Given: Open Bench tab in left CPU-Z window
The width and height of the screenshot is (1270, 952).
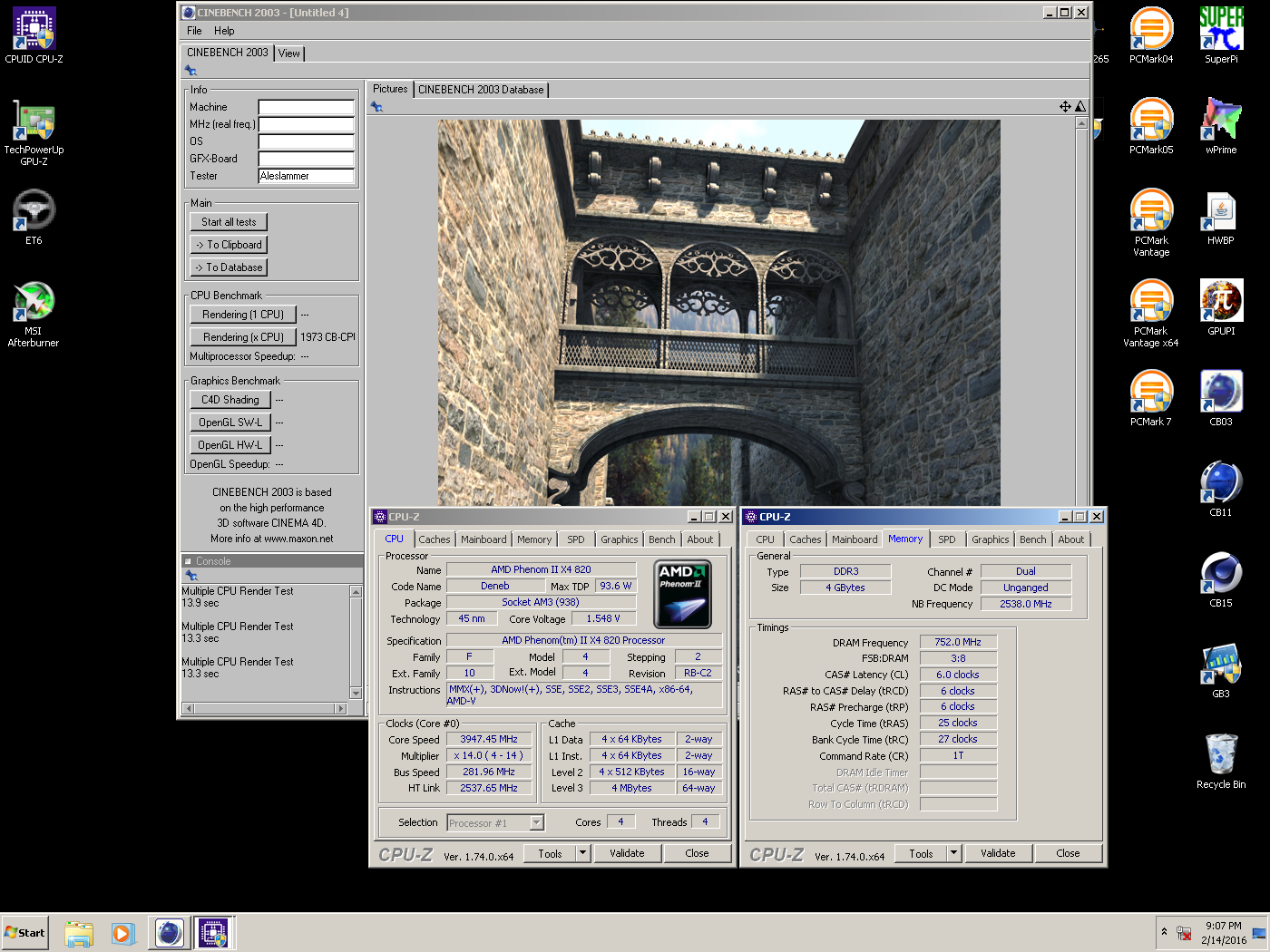Looking at the screenshot, I should tap(662, 539).
